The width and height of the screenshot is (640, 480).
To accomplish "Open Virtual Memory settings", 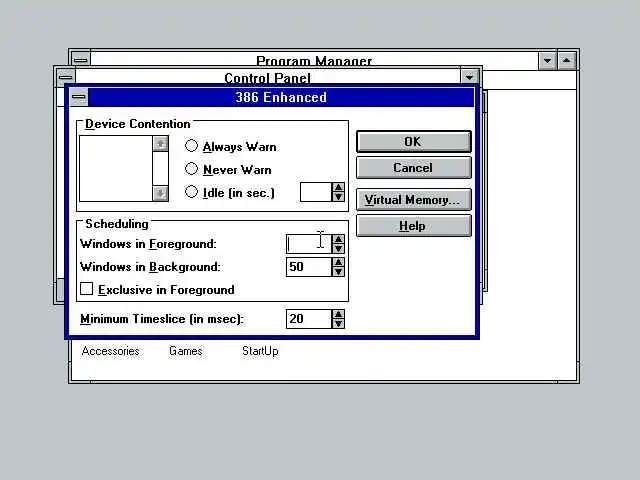I will tap(413, 200).
